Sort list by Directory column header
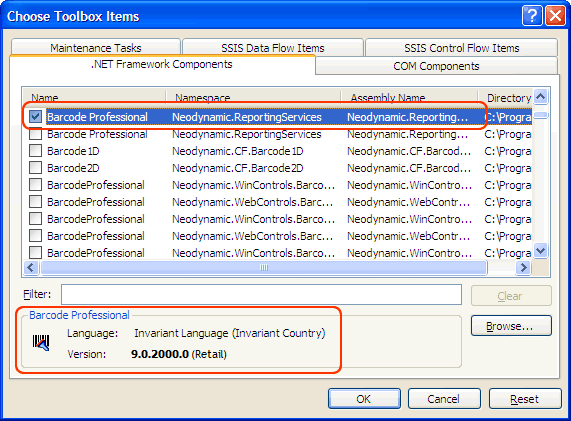This screenshot has height=421, width=571. 505,98
